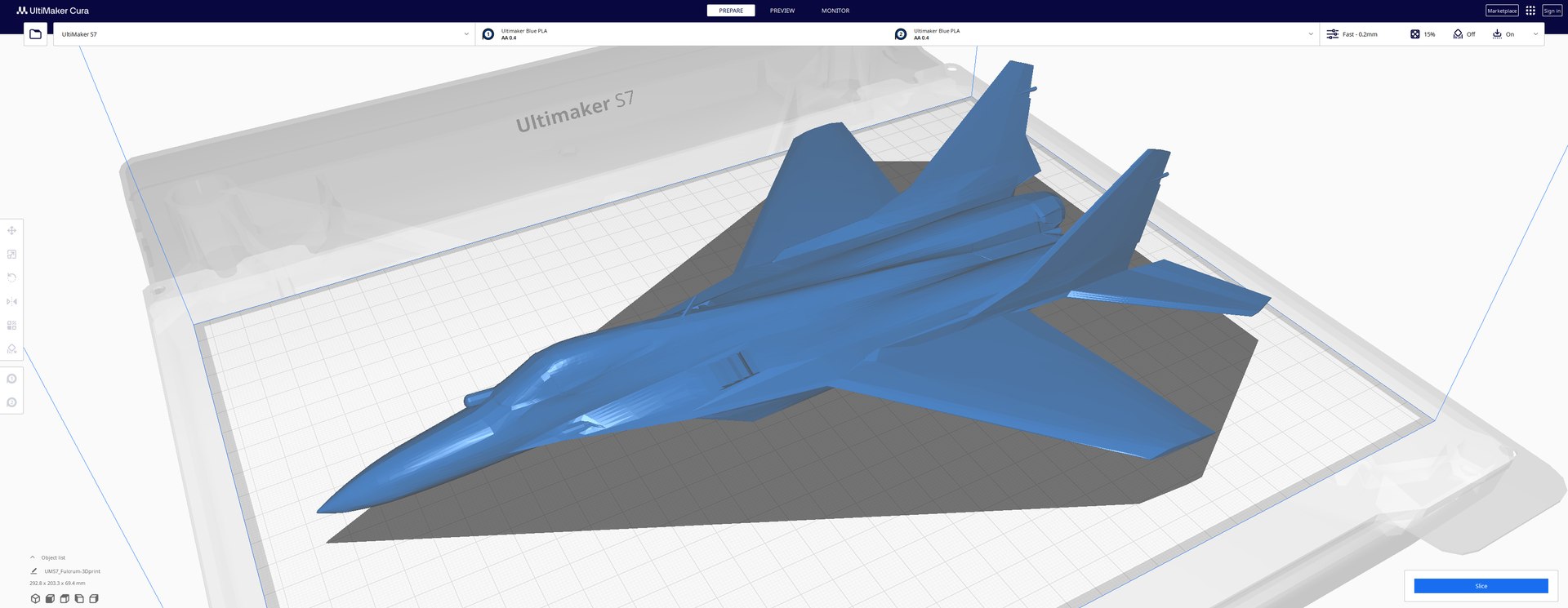Select the Scale tool in left toolbar
This screenshot has height=608, width=1568.
[11, 254]
